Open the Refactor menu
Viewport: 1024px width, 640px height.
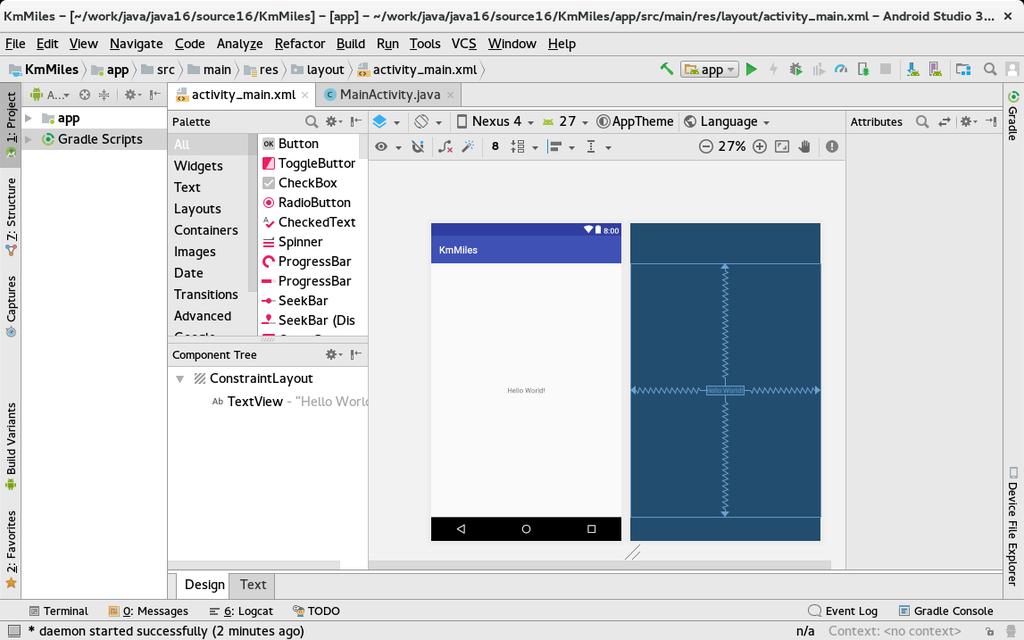click(300, 44)
